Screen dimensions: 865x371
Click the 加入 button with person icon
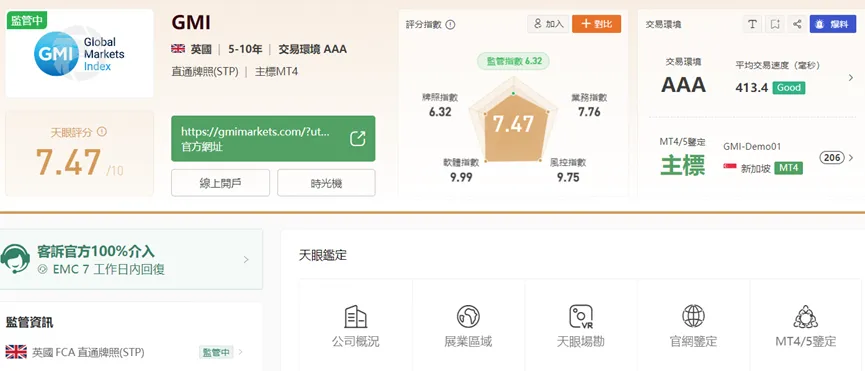[x=548, y=24]
